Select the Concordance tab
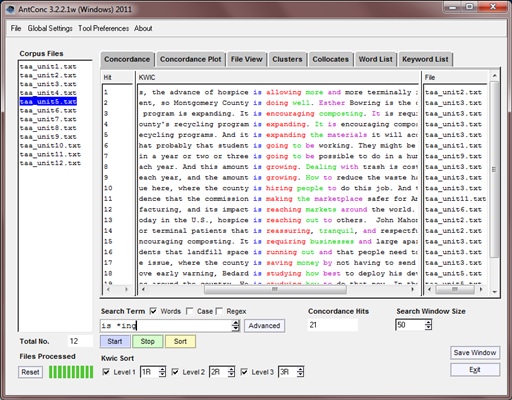Screen dimensions: 512x400 pos(127,59)
